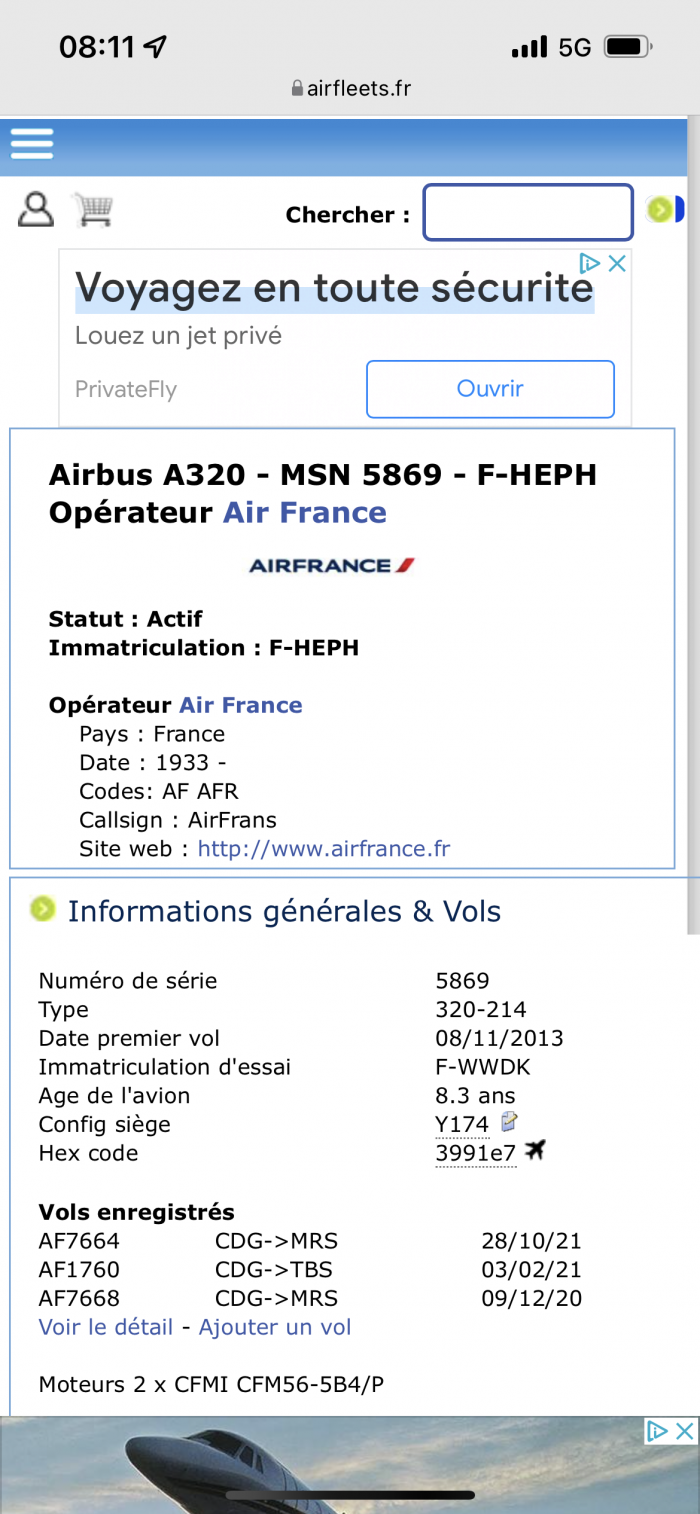Viewport: 700px width, 1514px height.
Task: Tap the user account icon
Action: pyautogui.click(x=36, y=209)
